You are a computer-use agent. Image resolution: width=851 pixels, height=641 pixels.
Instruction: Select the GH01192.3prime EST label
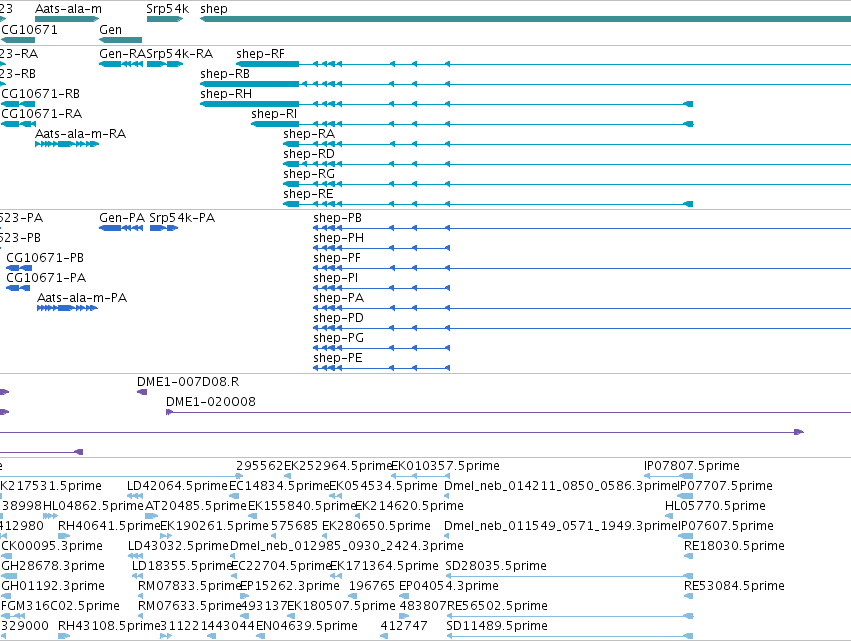pos(53,586)
